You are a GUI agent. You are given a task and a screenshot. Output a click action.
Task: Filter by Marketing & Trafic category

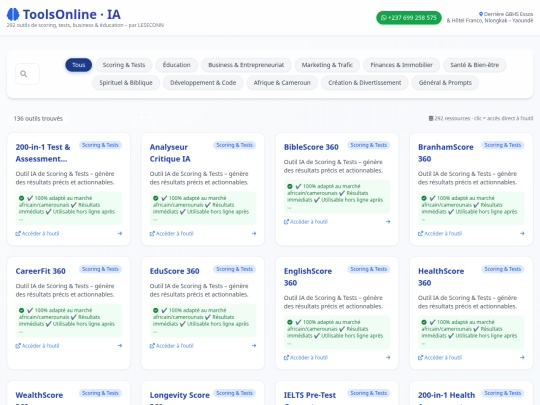[327, 65]
